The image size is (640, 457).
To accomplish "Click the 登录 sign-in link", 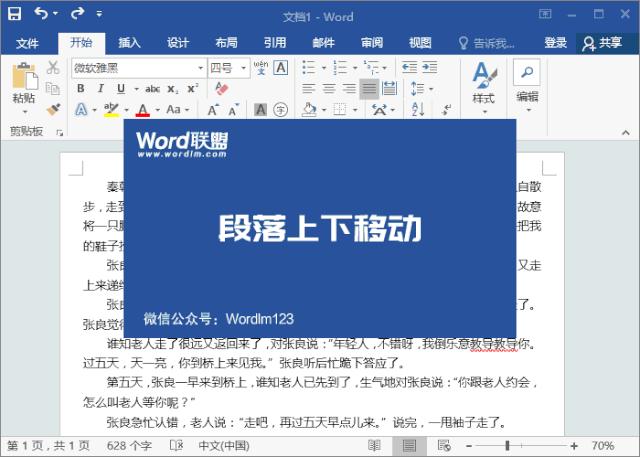I will pos(556,42).
